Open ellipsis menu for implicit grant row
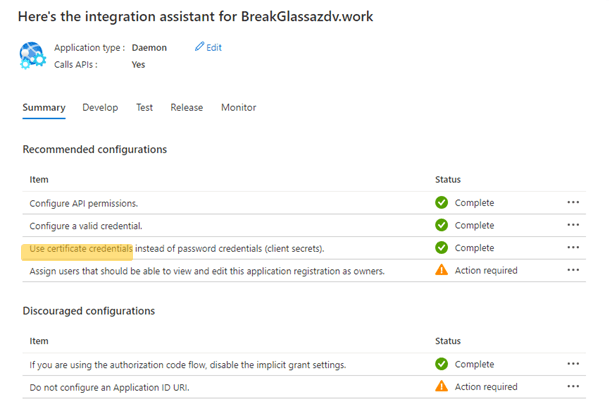Screen dimensions: 609x409 point(573,364)
